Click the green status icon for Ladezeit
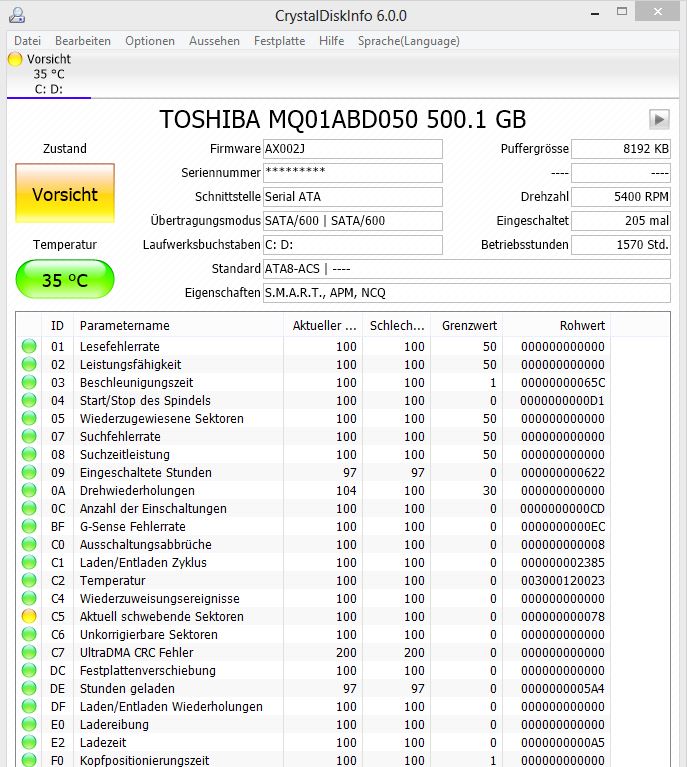687x767 pixels. coord(29,743)
